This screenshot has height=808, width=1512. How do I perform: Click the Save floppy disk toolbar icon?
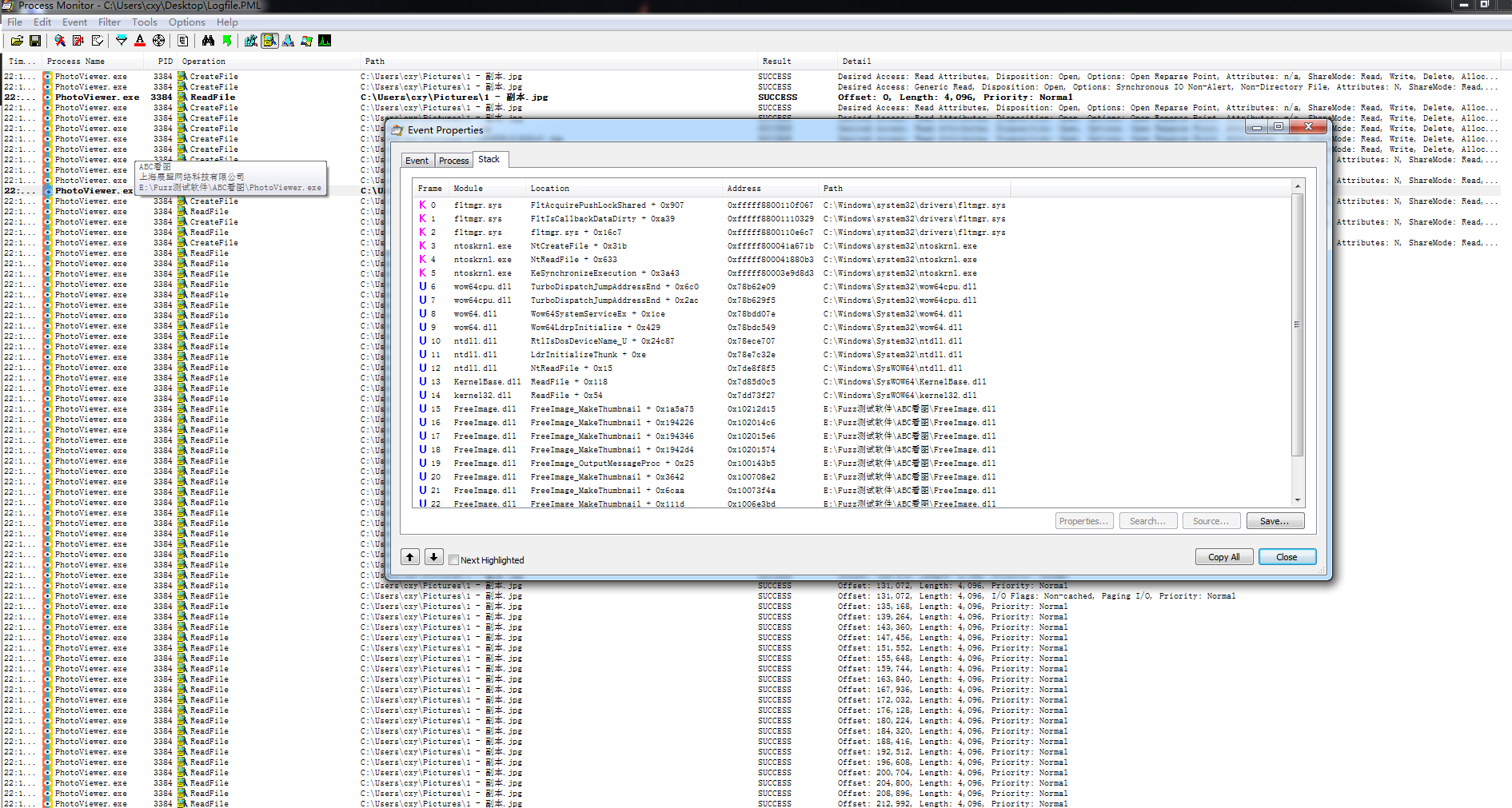click(x=35, y=41)
